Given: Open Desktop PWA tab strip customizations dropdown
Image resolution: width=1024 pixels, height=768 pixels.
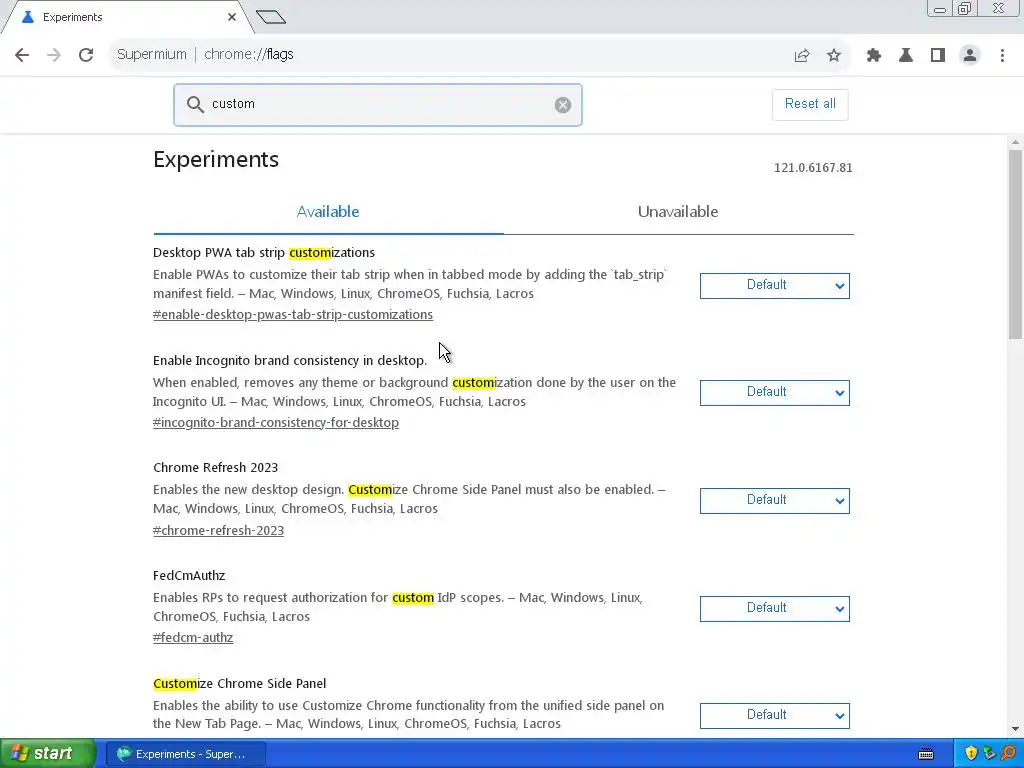Looking at the screenshot, I should (x=775, y=285).
